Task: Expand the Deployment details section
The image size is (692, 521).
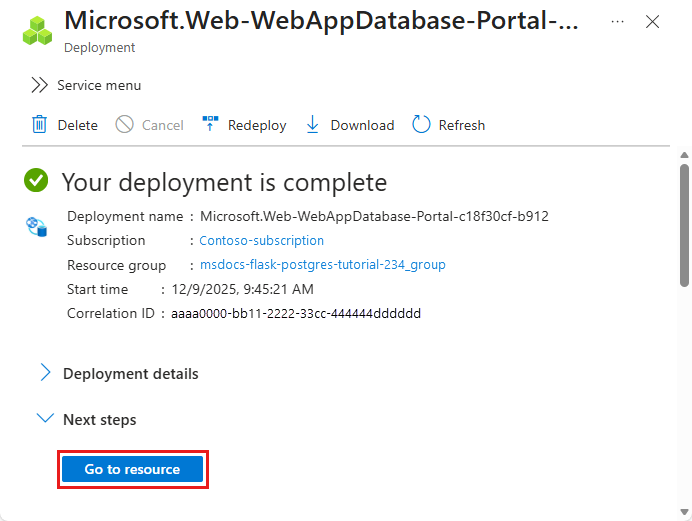Action: 45,373
